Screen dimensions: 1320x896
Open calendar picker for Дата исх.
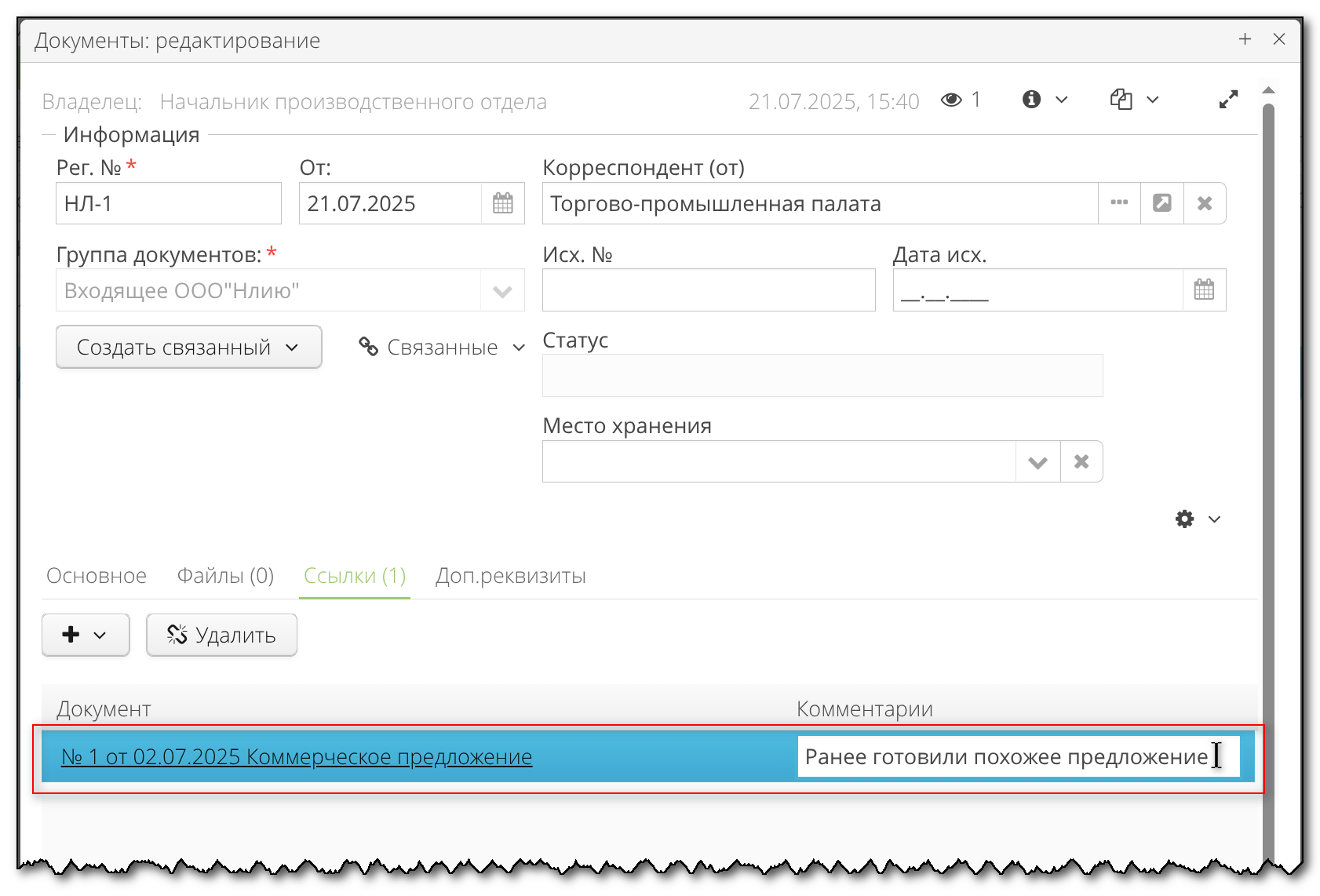pyautogui.click(x=1205, y=290)
